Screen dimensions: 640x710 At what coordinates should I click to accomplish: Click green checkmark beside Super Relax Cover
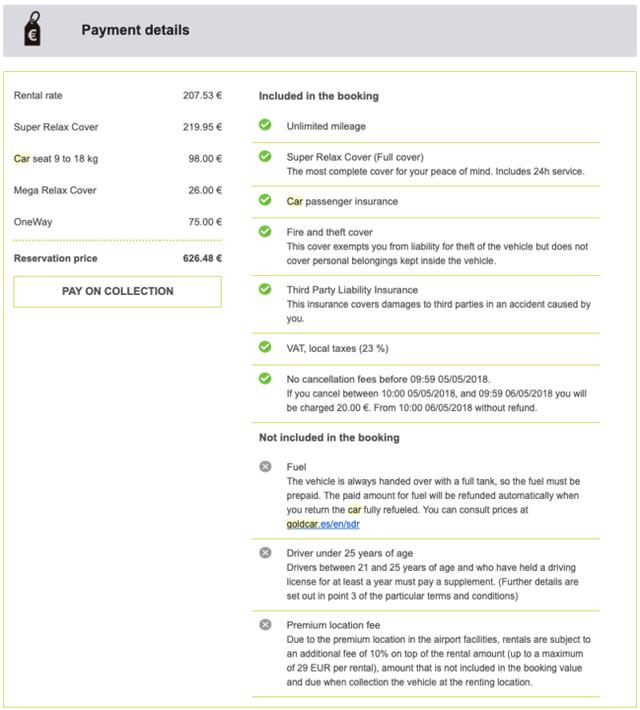pyautogui.click(x=265, y=157)
